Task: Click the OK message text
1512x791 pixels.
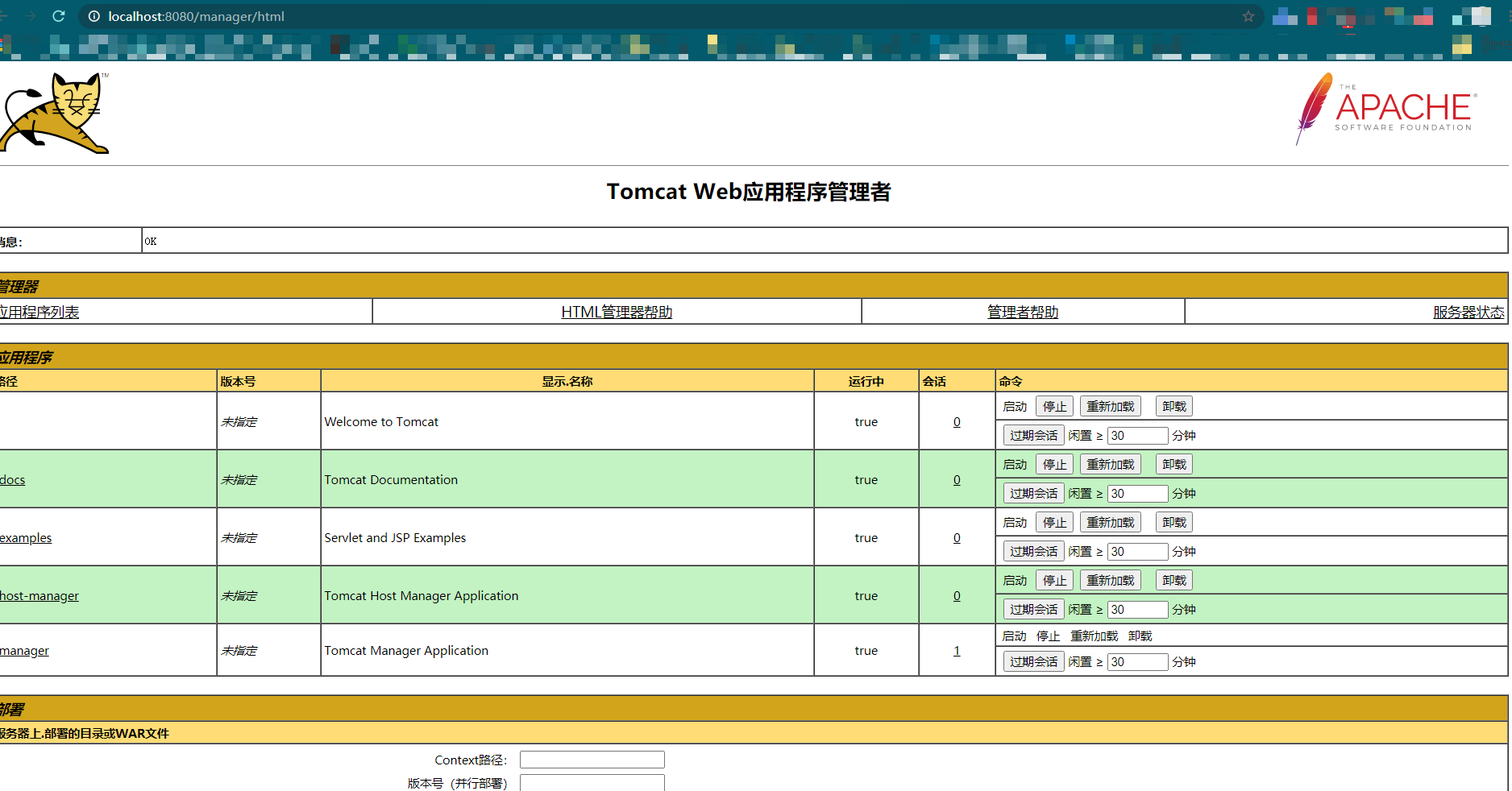Action: click(151, 241)
